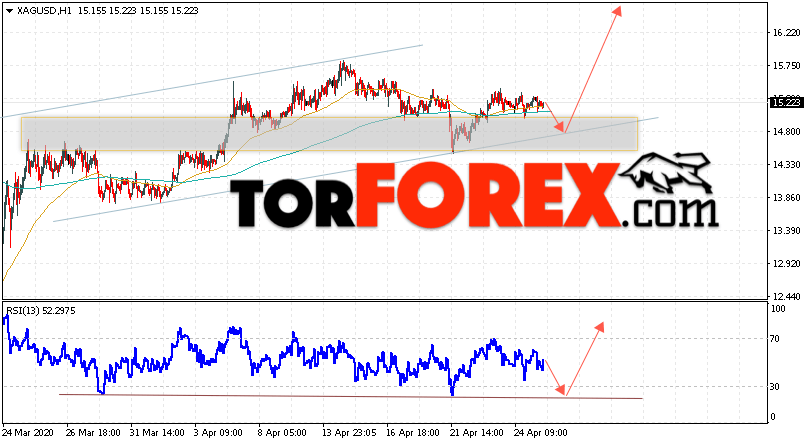Click the 13.860 price axis label
The height and width of the screenshot is (444, 808).
(786, 197)
